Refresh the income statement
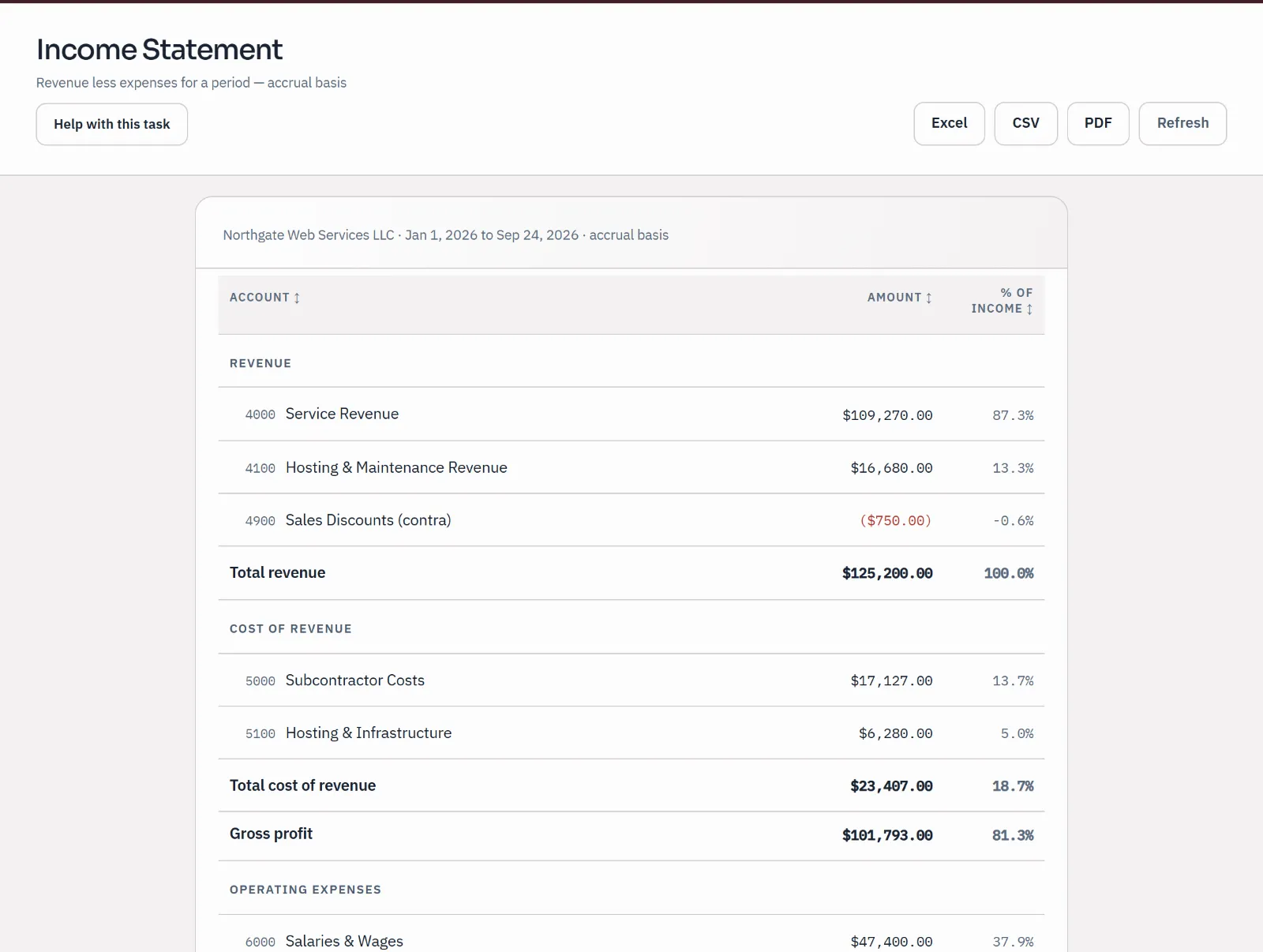Image resolution: width=1263 pixels, height=952 pixels. click(1182, 123)
